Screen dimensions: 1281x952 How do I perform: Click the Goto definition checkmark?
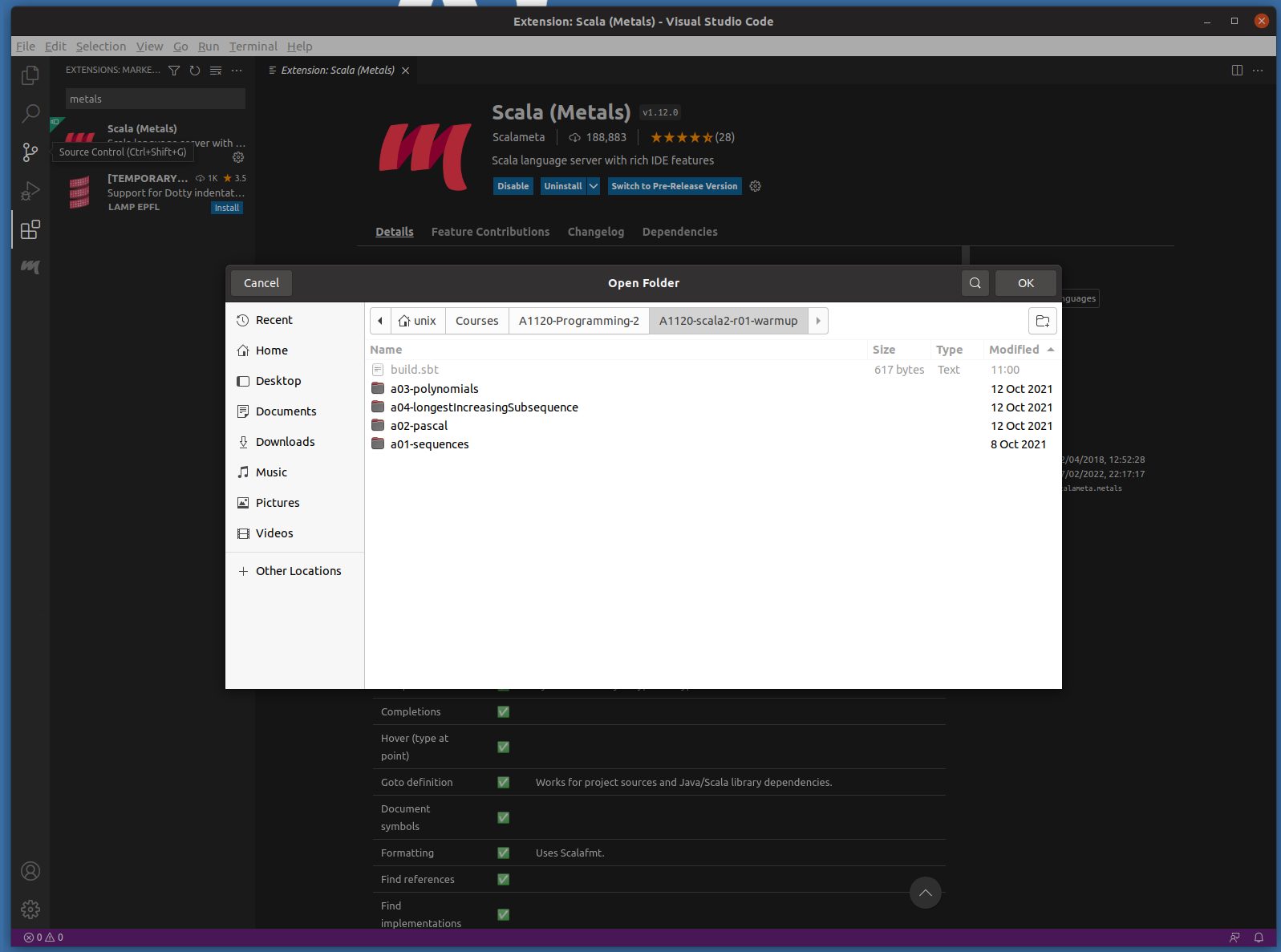[504, 783]
